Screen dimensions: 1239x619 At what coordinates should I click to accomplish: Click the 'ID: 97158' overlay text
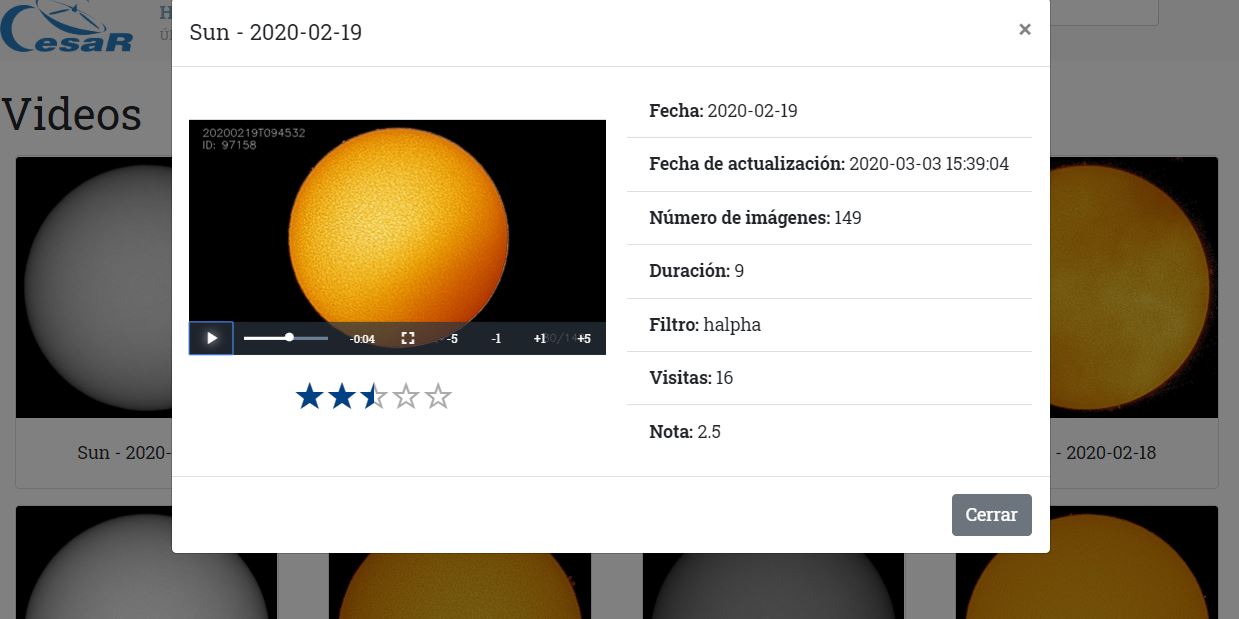tap(230, 145)
